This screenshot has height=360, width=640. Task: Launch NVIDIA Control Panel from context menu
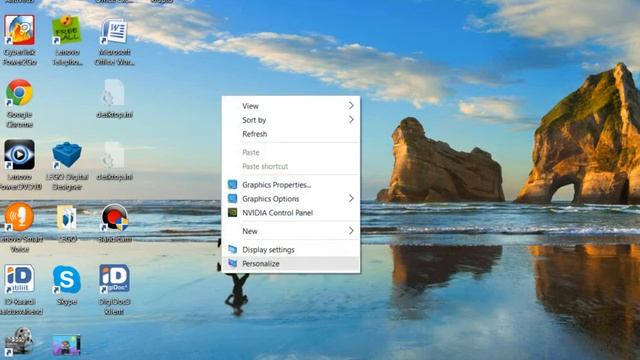coord(291,213)
